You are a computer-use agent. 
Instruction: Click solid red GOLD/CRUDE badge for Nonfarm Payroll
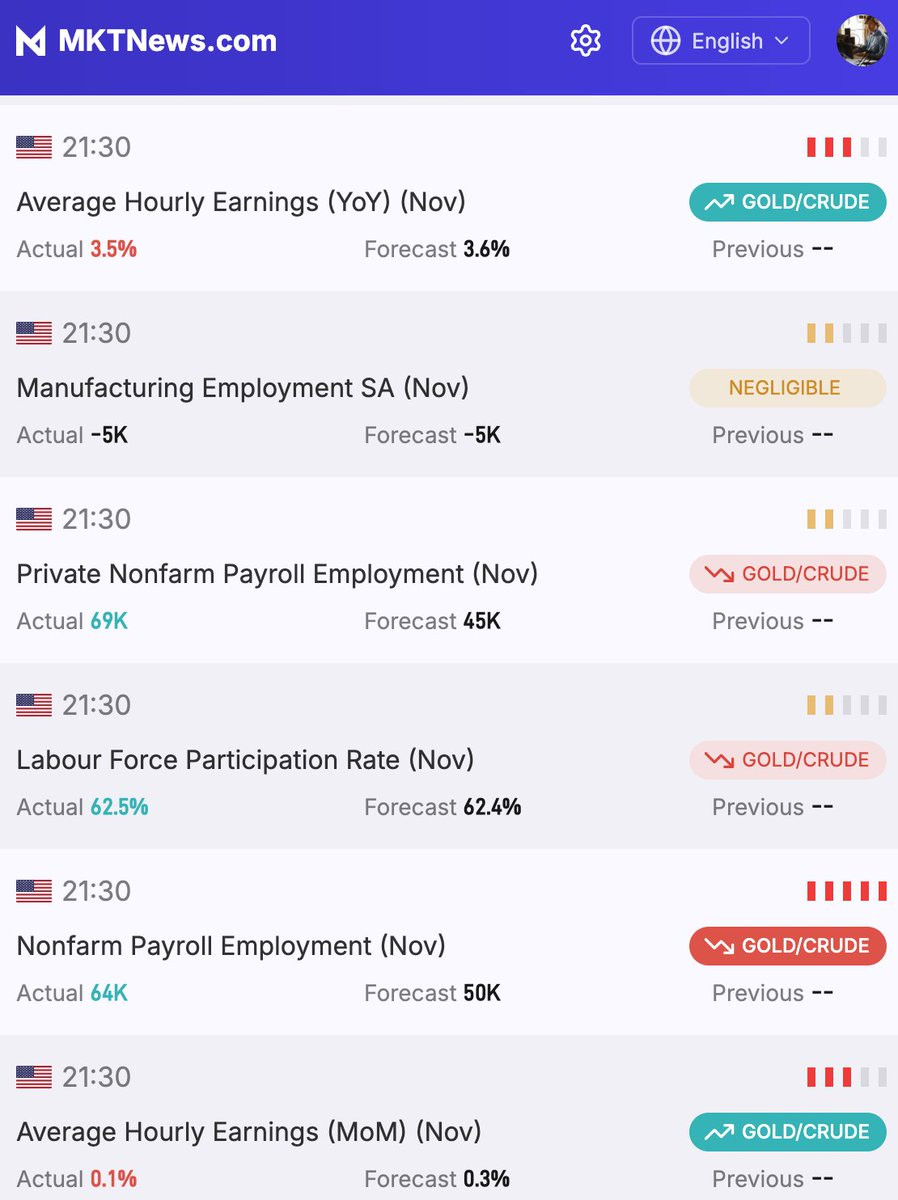click(788, 946)
